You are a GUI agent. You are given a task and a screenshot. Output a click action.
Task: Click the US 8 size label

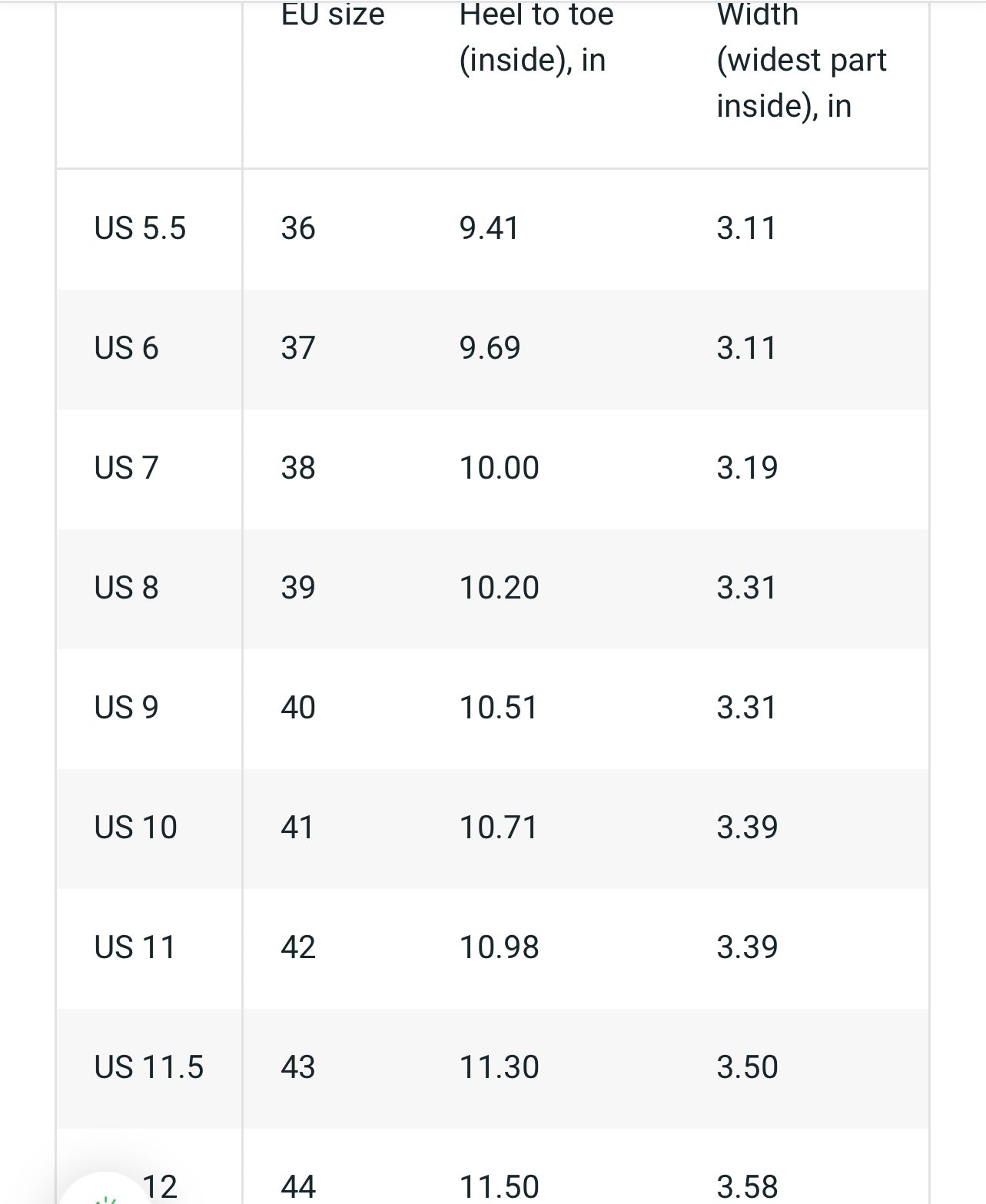pos(126,588)
